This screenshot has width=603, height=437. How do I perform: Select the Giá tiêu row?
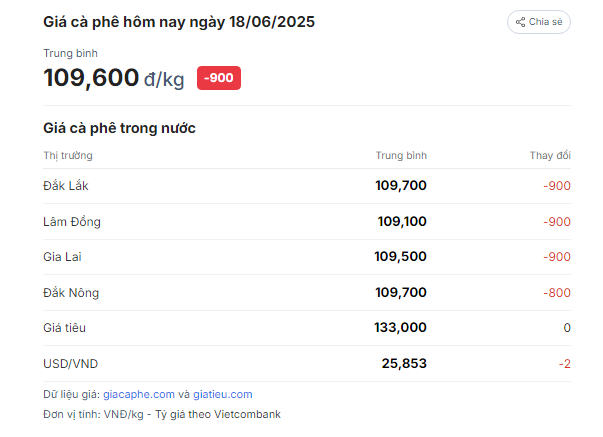point(307,328)
